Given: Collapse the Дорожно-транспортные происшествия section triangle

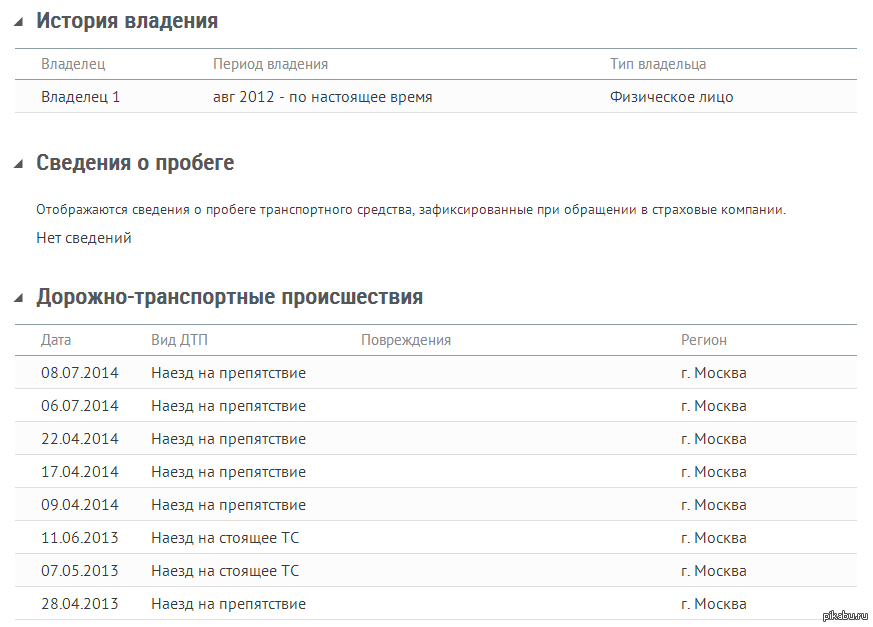Looking at the screenshot, I should tap(19, 298).
